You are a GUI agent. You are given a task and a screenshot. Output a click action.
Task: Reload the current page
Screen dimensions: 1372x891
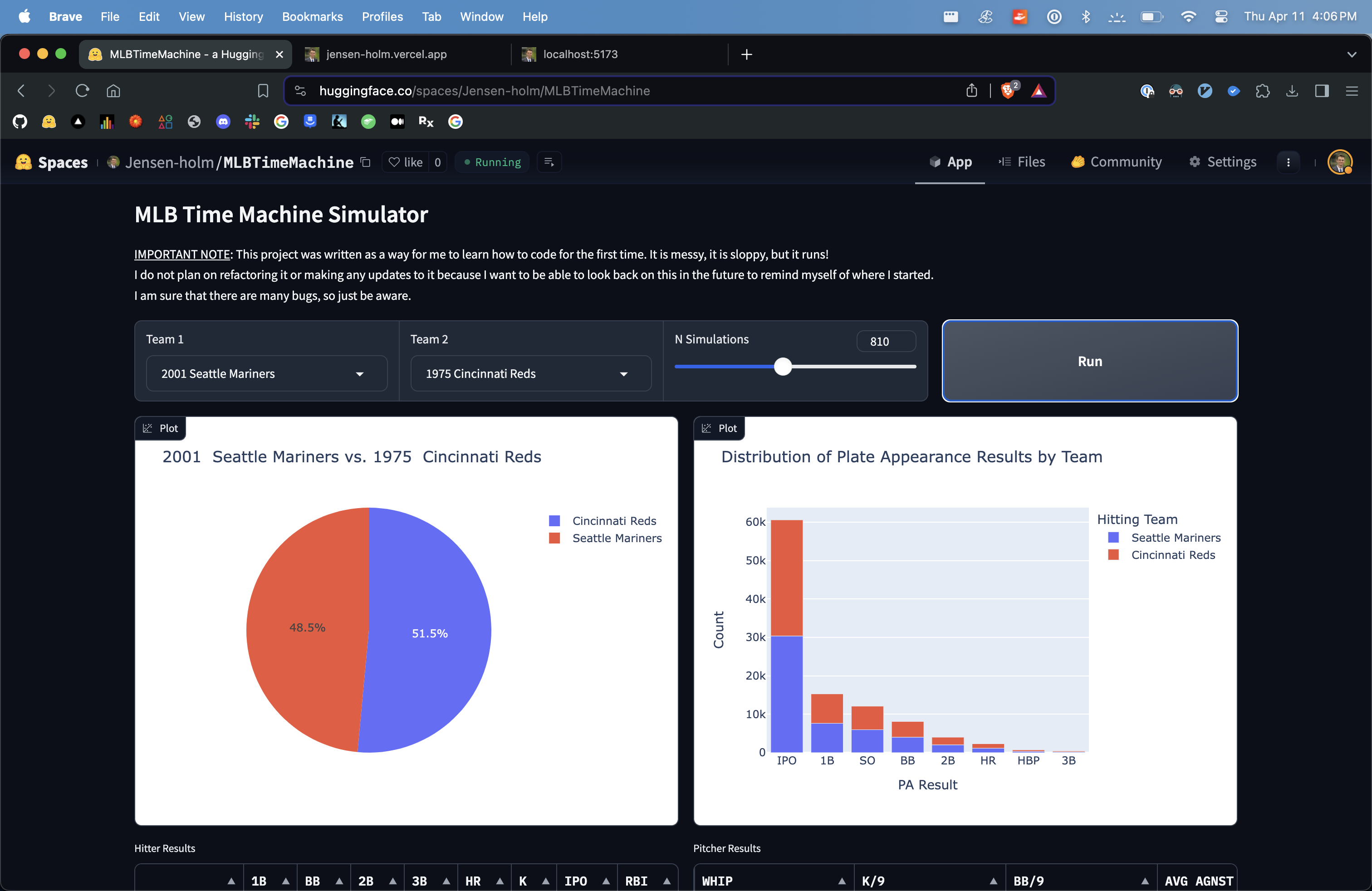coord(83,90)
